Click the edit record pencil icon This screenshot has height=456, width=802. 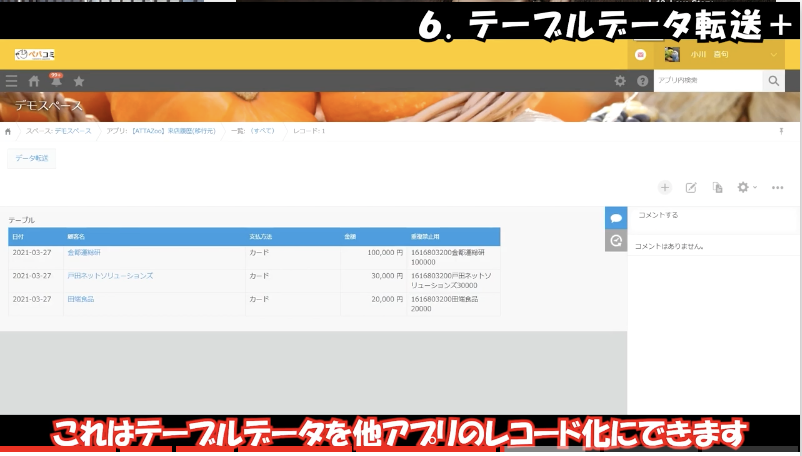point(691,187)
